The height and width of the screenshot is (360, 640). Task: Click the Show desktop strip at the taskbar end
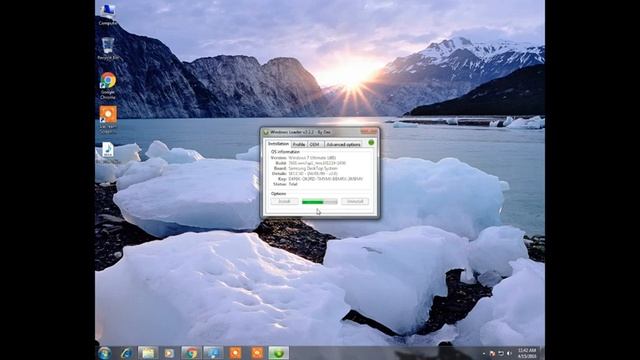pyautogui.click(x=542, y=353)
